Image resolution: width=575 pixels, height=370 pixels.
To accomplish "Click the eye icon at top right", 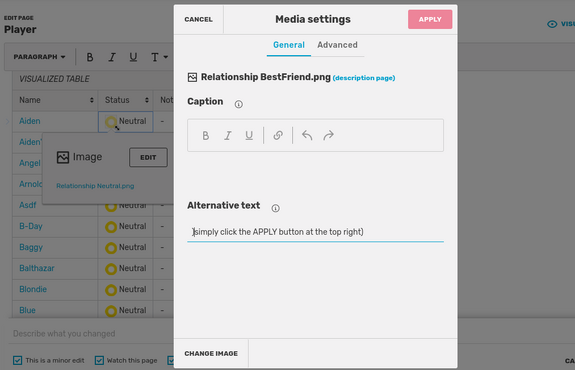I will 552,24.
